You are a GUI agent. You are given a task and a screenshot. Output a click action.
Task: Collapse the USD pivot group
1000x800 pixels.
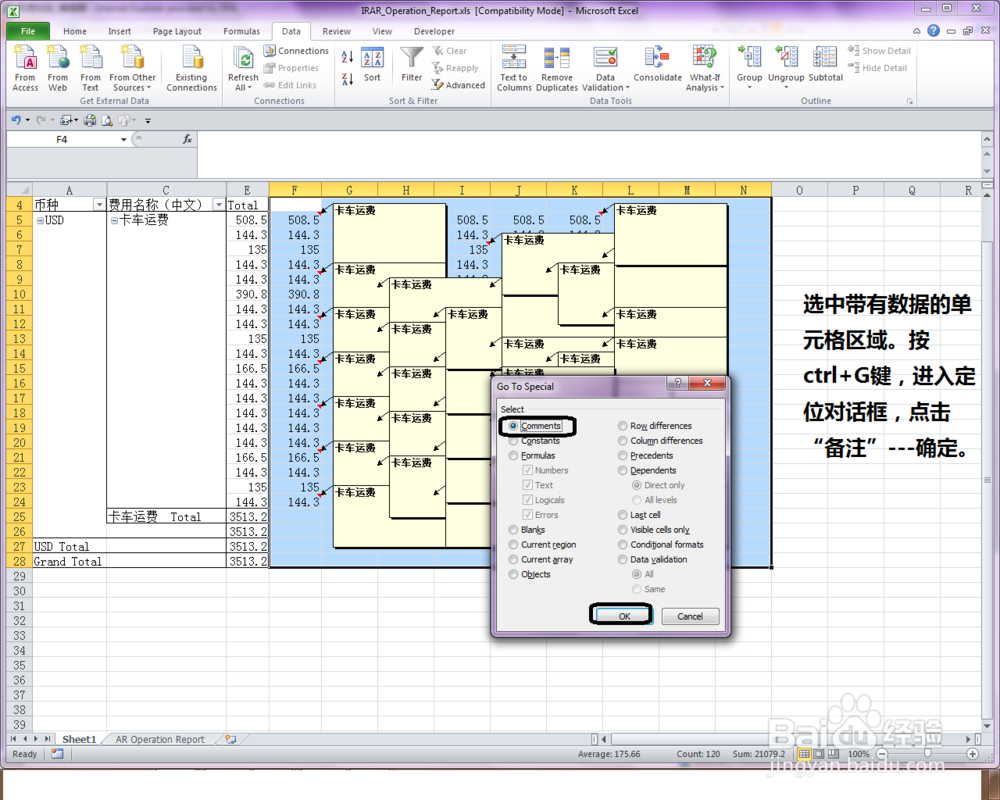pyautogui.click(x=40, y=220)
